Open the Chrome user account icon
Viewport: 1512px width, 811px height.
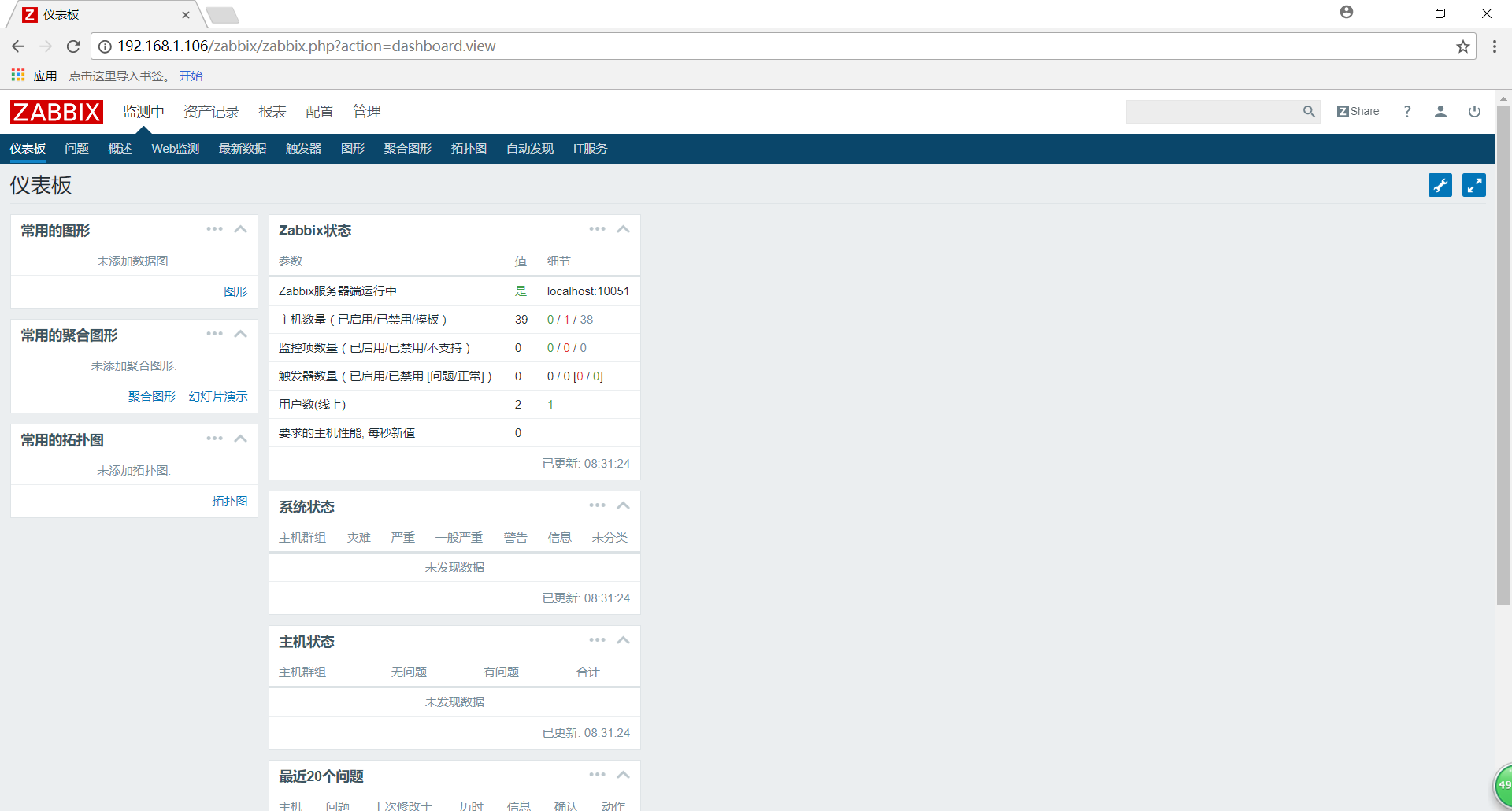[1347, 13]
